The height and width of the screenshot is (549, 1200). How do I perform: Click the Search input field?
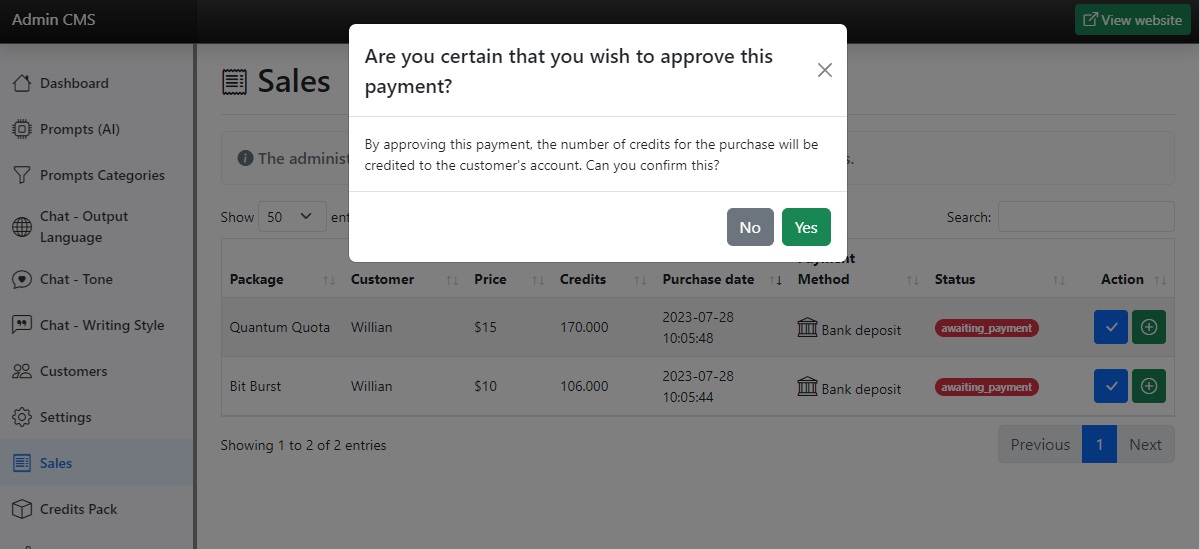click(x=1085, y=217)
